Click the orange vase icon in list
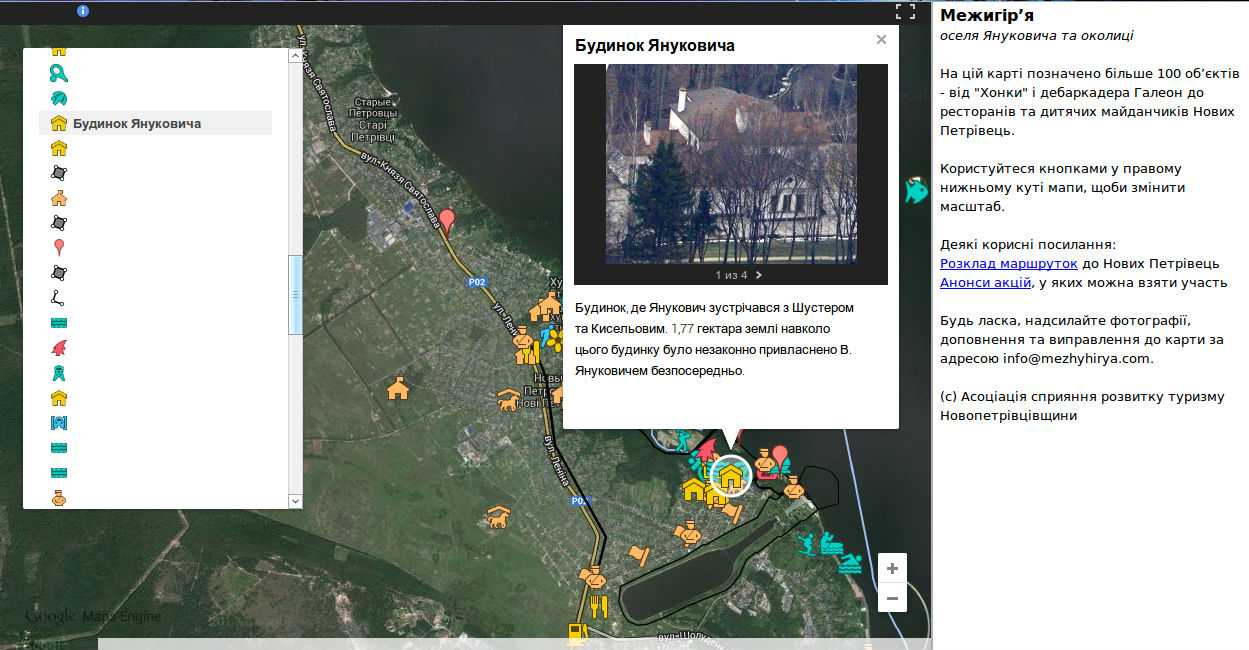The height and width of the screenshot is (650, 1249). click(x=59, y=498)
